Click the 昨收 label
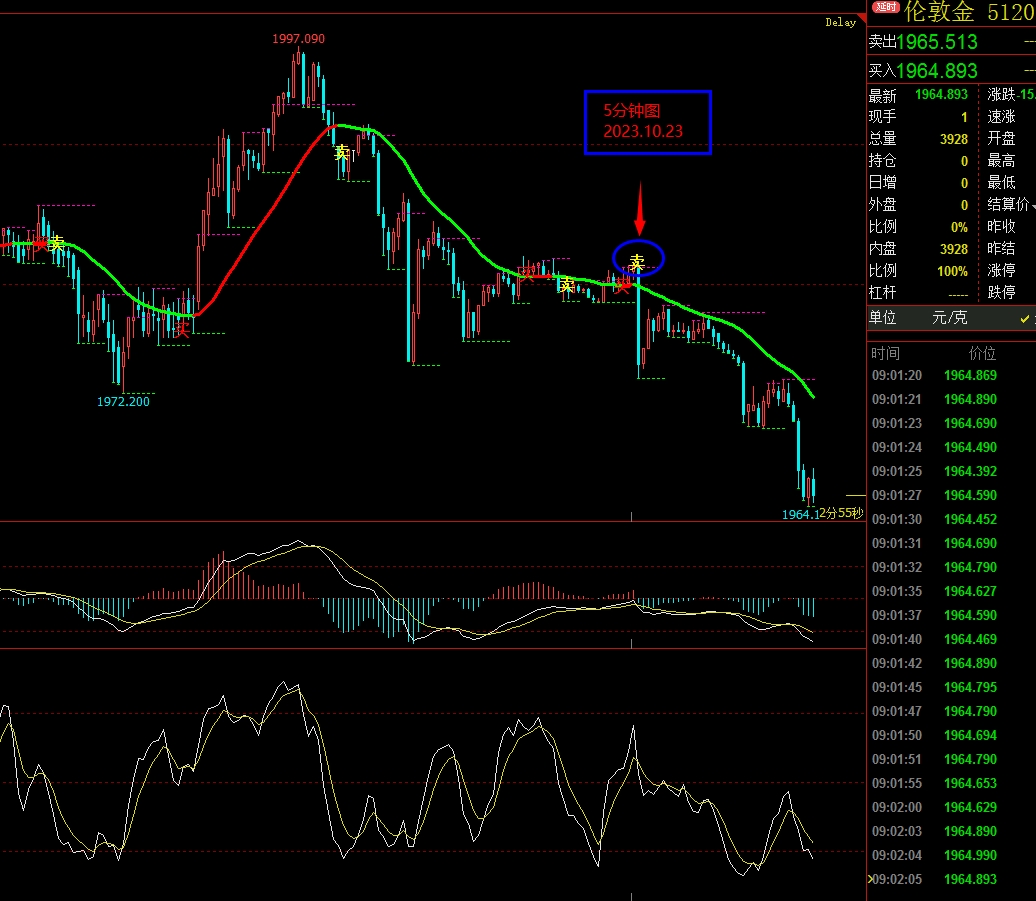The width and height of the screenshot is (1036, 901). point(1002,227)
